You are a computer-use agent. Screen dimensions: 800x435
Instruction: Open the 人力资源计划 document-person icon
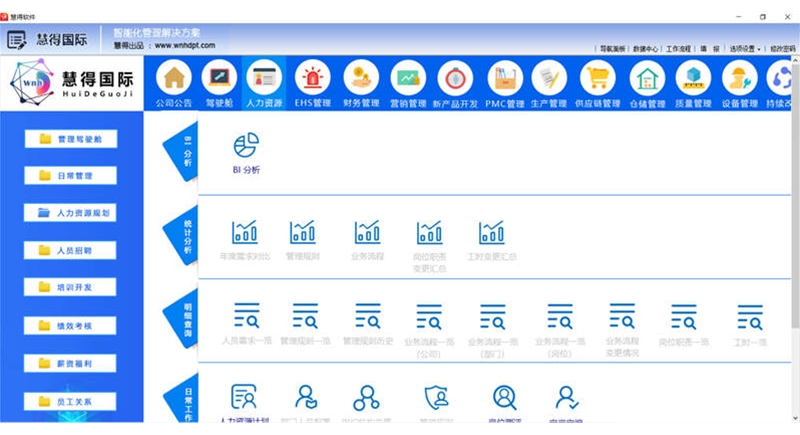pos(244,397)
